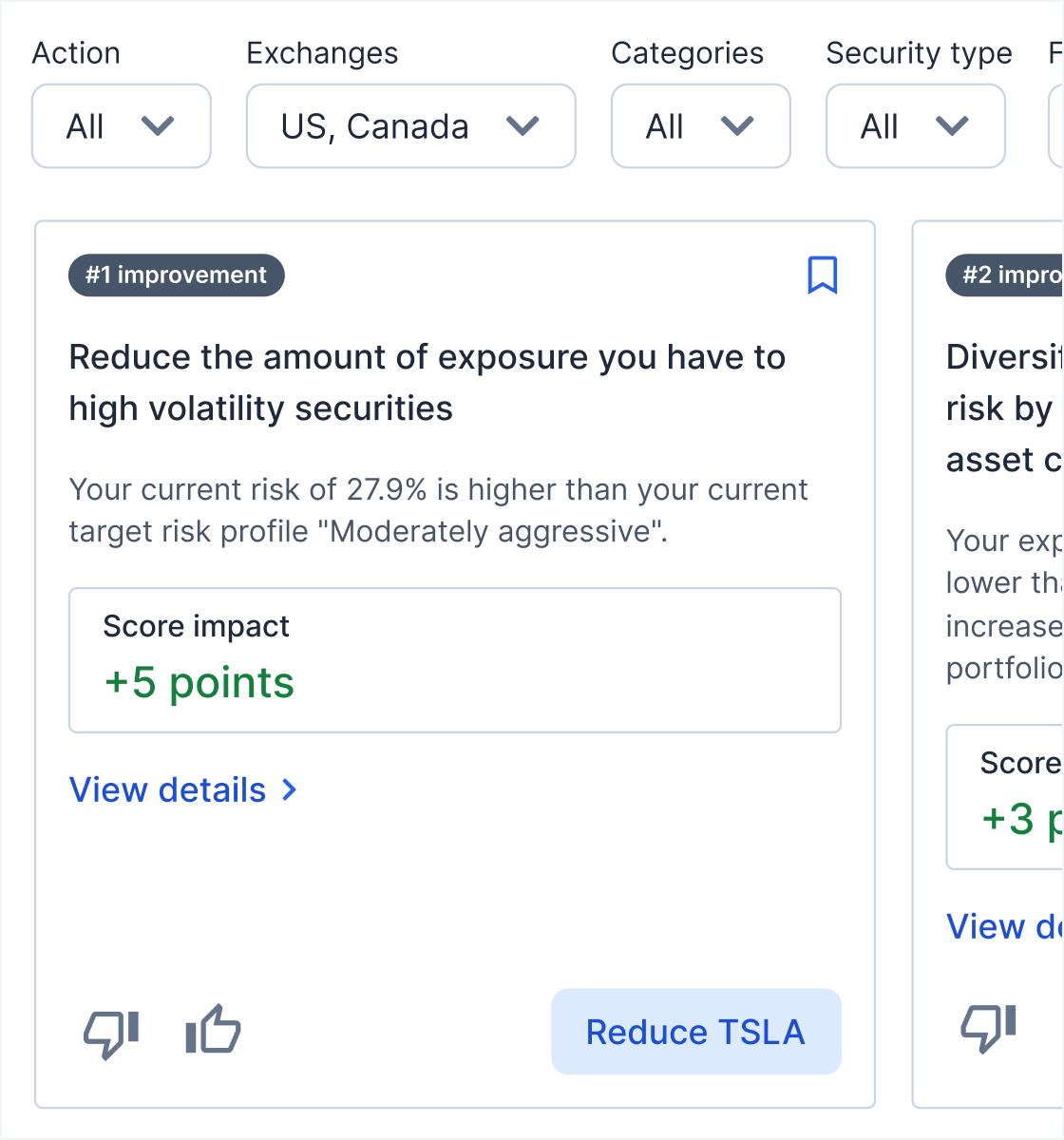Click the chevron arrow beside View details
Image resolution: width=1064 pixels, height=1140 pixels.
pyautogui.click(x=290, y=790)
